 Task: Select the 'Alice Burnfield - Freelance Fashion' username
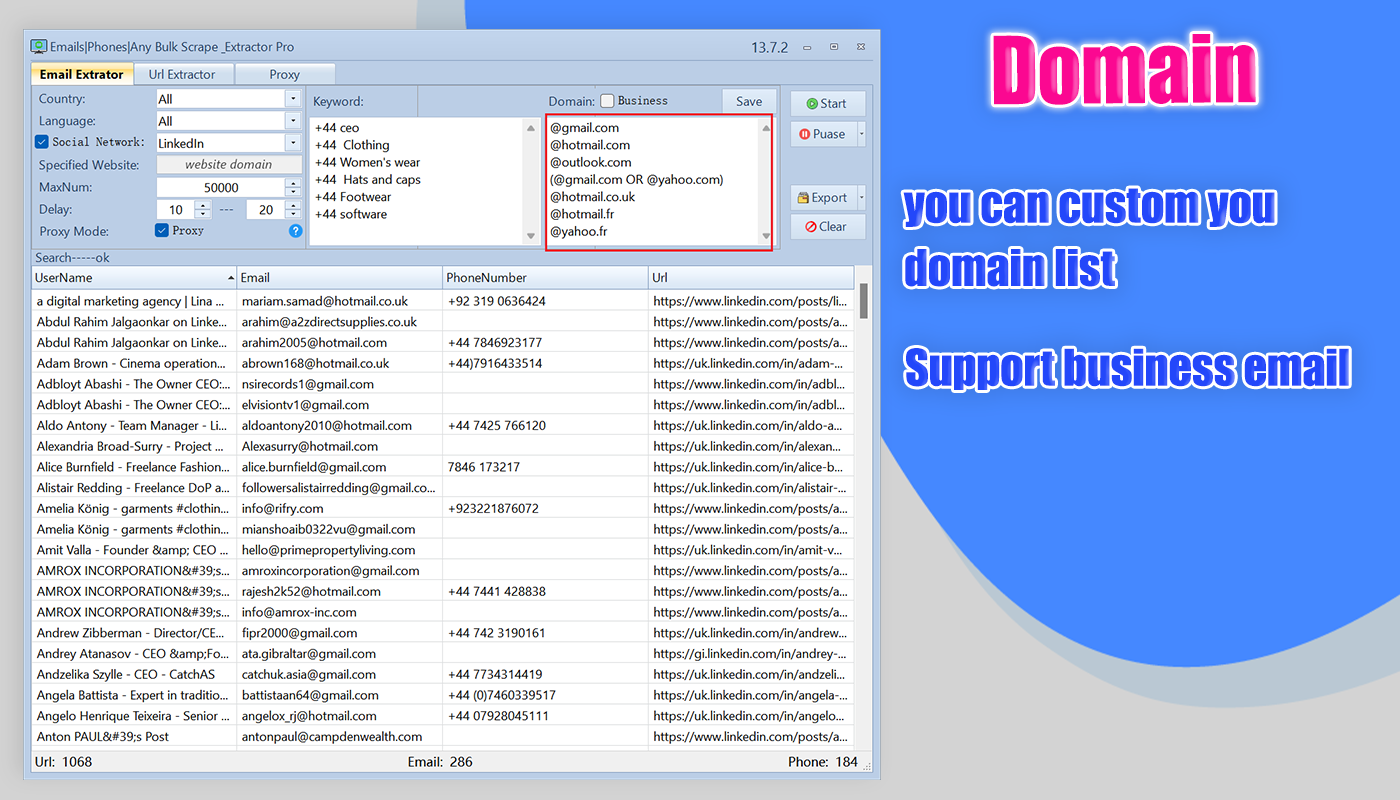point(131,467)
